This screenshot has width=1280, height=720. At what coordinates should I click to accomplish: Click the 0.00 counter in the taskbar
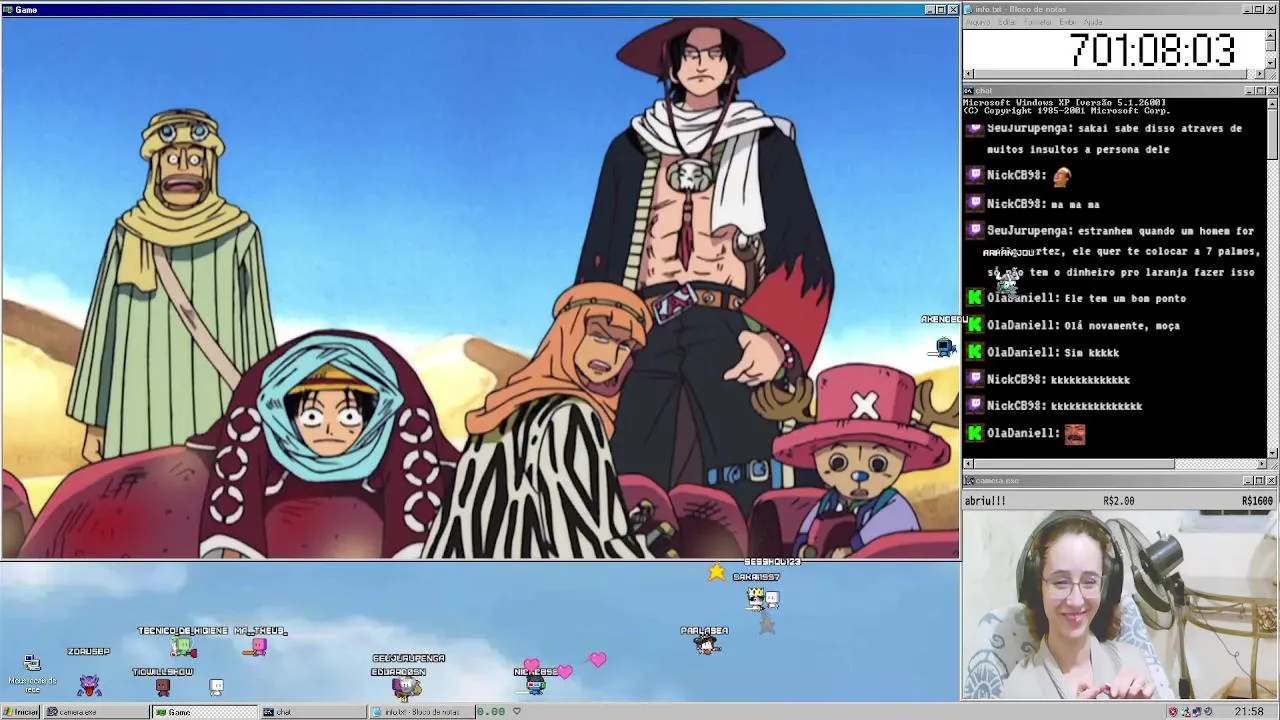click(491, 712)
